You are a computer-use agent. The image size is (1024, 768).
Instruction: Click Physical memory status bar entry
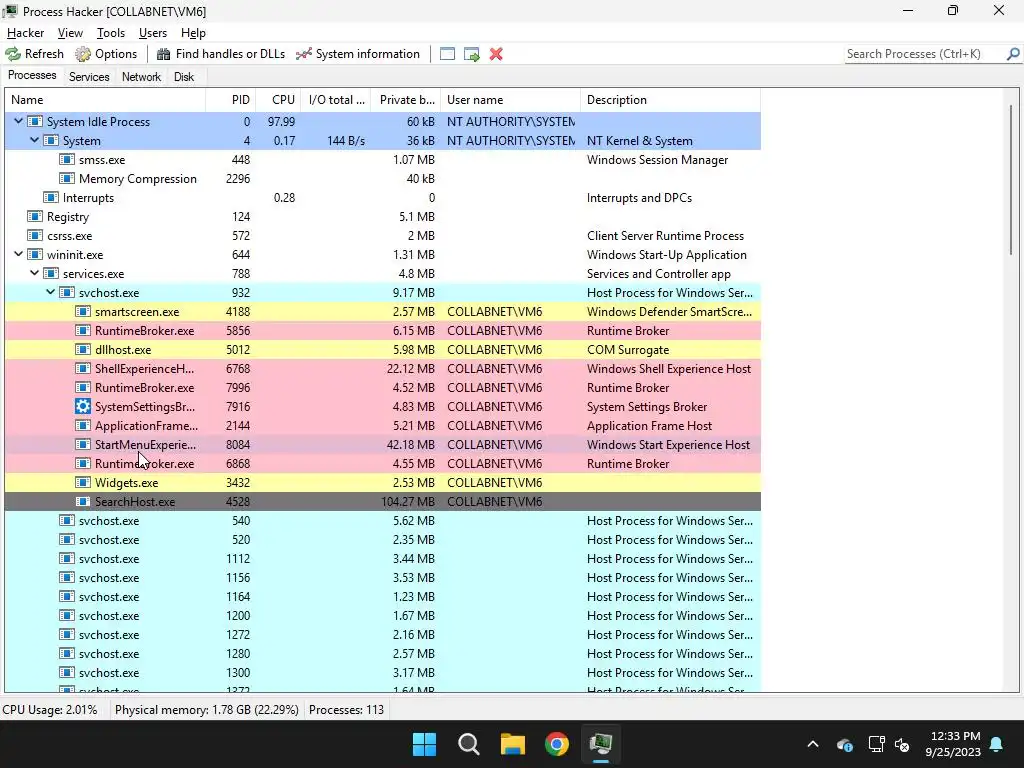206,710
